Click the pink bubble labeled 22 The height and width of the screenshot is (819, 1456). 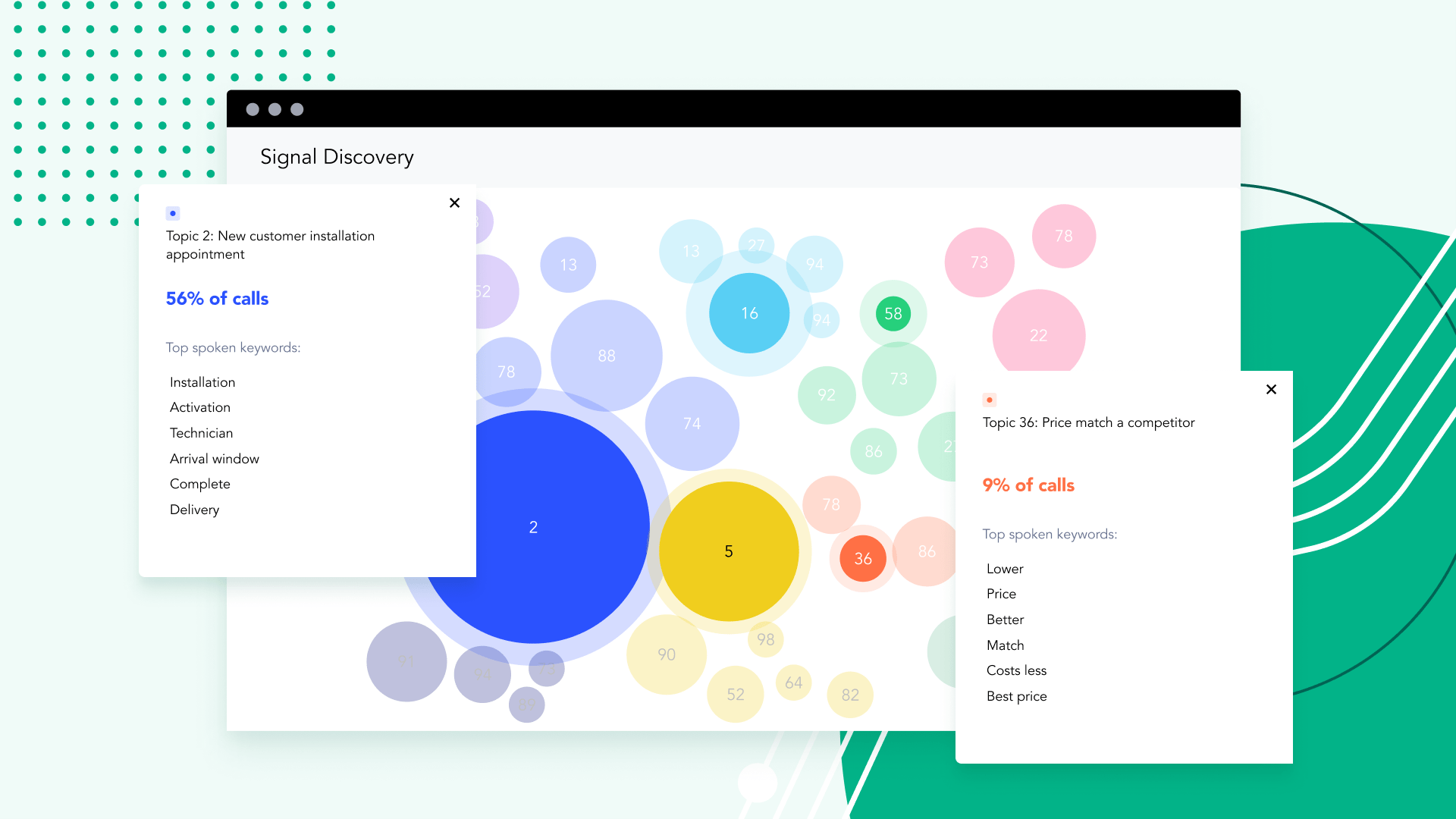coord(1039,335)
